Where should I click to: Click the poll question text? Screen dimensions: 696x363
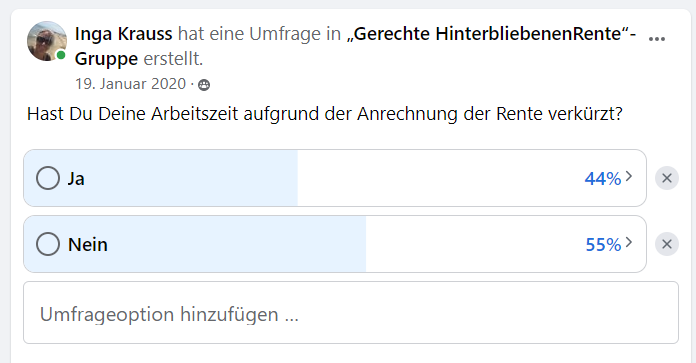click(x=325, y=114)
